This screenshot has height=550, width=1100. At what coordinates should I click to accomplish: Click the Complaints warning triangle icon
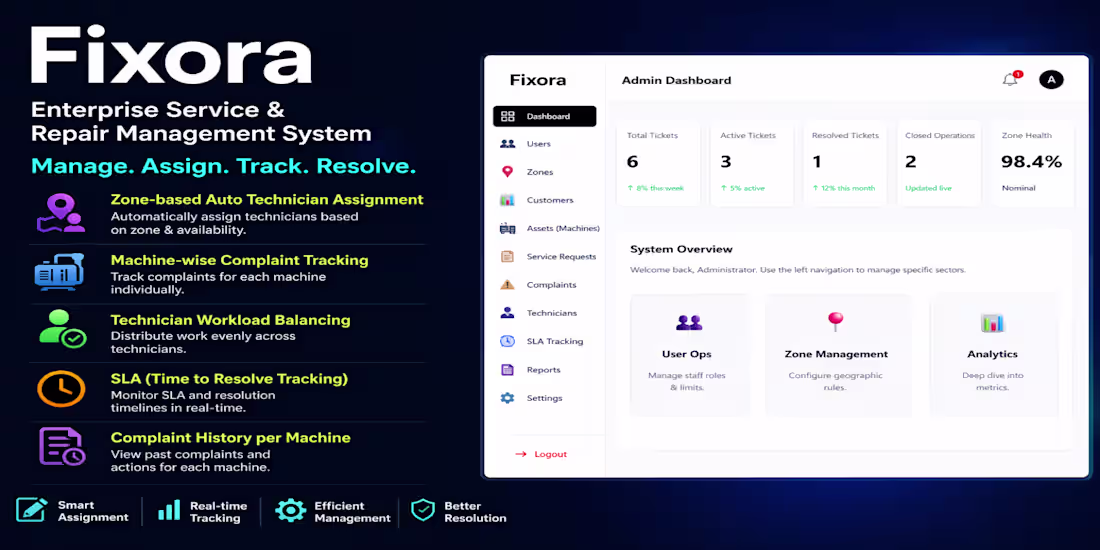click(x=507, y=285)
